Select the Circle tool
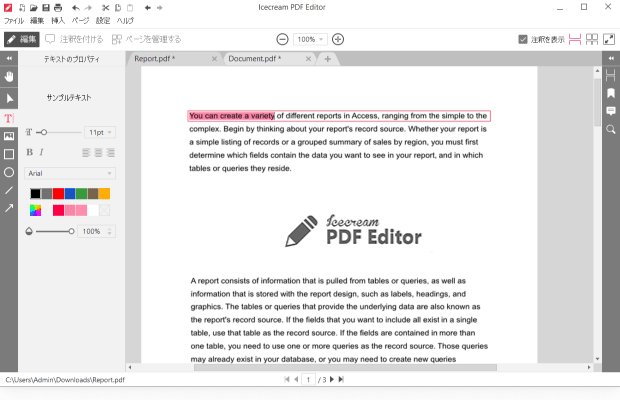This screenshot has height=400, width=620. tap(9, 172)
